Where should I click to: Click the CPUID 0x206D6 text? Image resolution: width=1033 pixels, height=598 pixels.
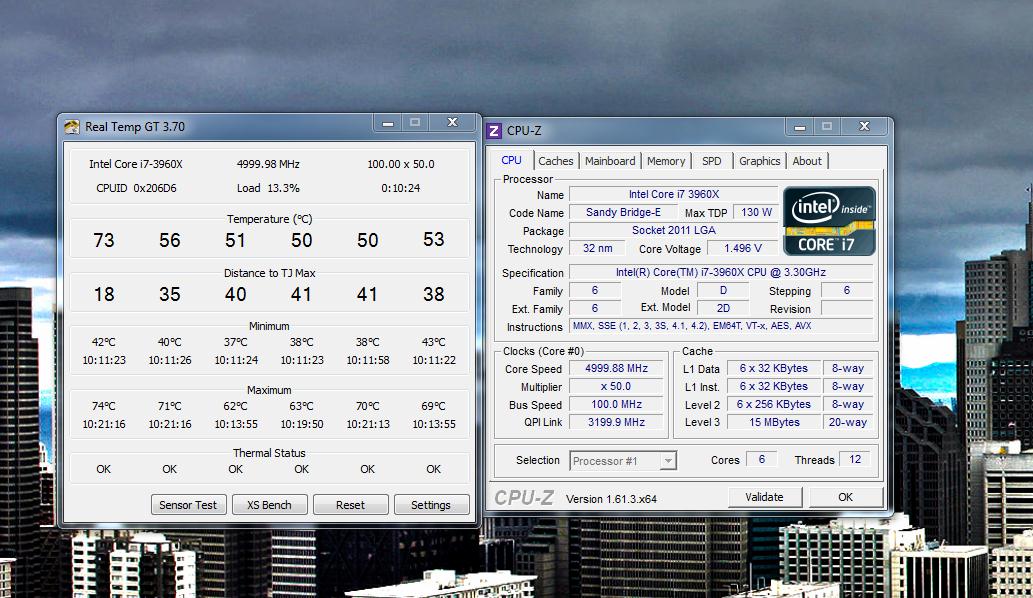(x=136, y=188)
